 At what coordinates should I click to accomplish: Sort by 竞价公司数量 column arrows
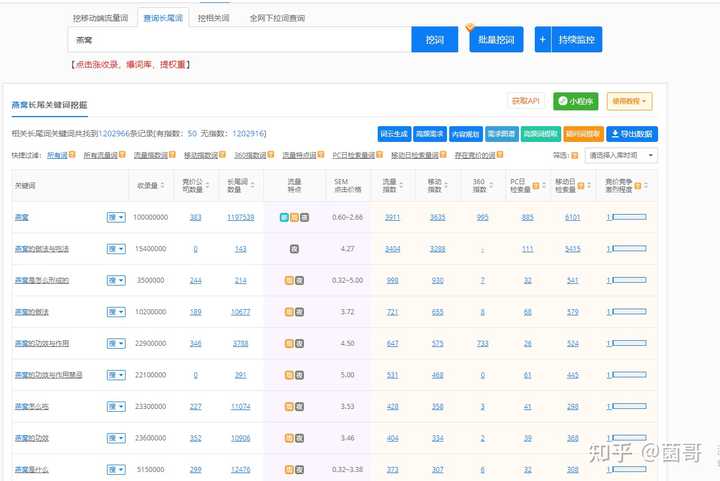(x=207, y=185)
